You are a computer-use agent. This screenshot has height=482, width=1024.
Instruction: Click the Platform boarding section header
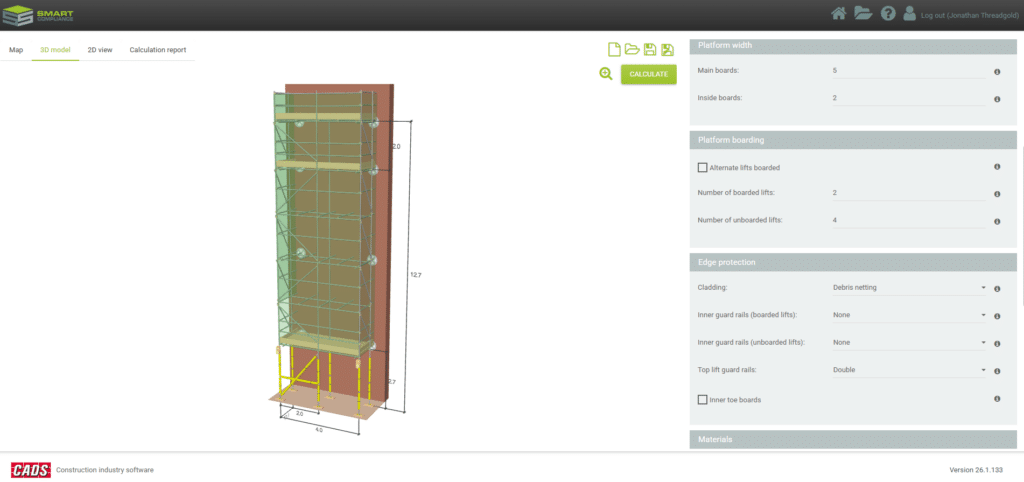coord(853,140)
